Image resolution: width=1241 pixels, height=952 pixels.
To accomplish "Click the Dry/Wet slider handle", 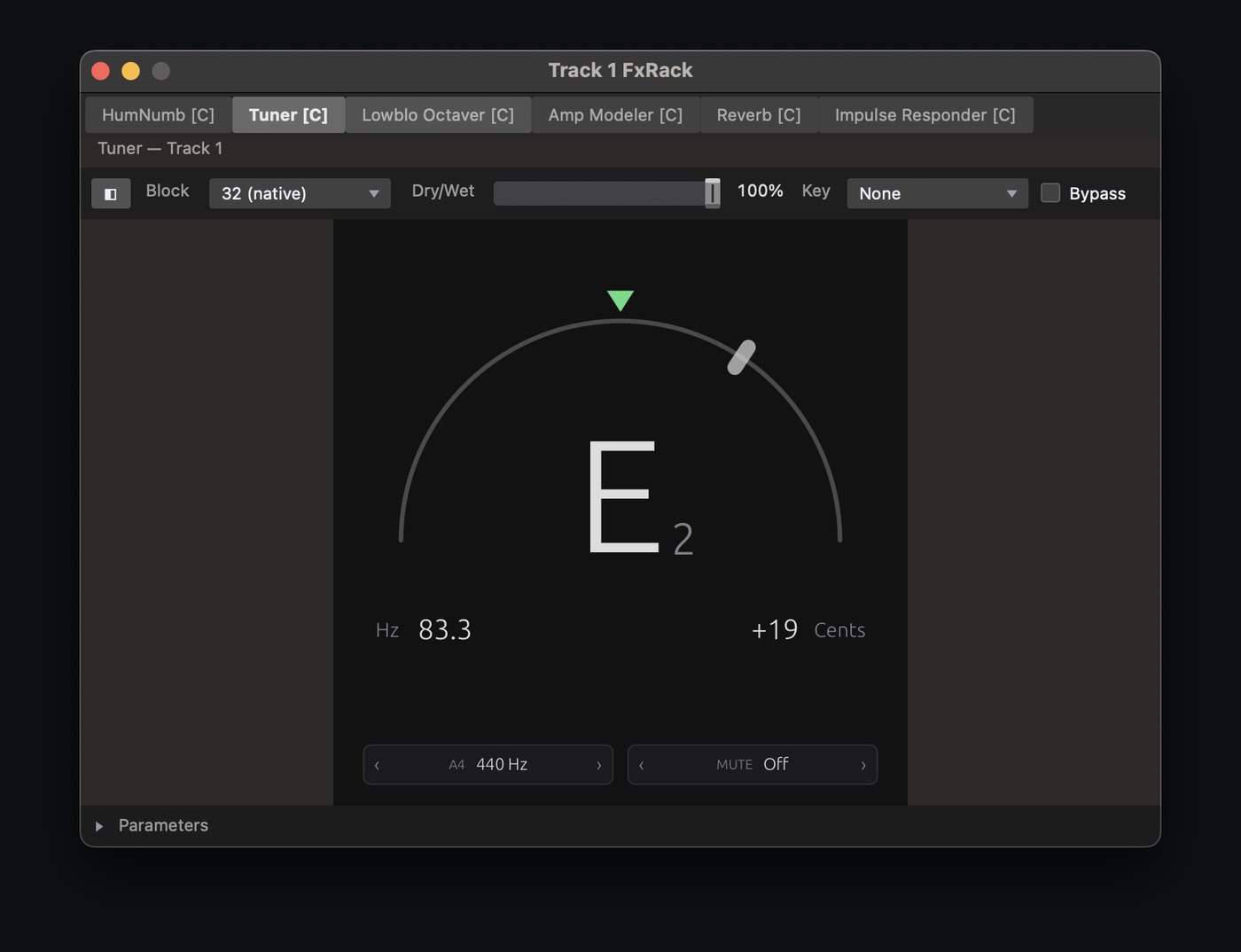I will pos(713,192).
